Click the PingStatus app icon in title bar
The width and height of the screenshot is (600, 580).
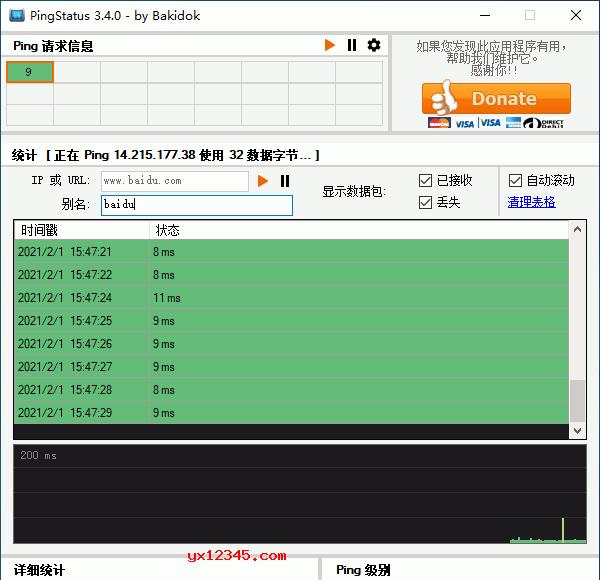coord(17,16)
